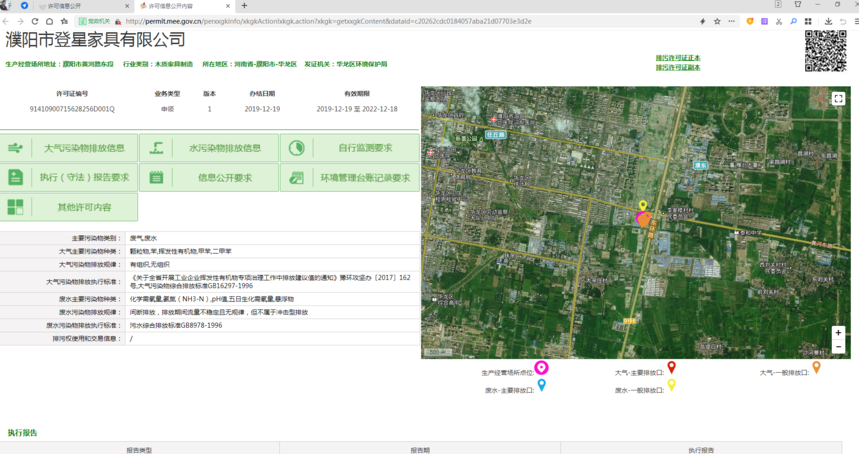This screenshot has height=454, width=859.
Task: Click the secure-site badge before the URL
Action: click(x=94, y=21)
